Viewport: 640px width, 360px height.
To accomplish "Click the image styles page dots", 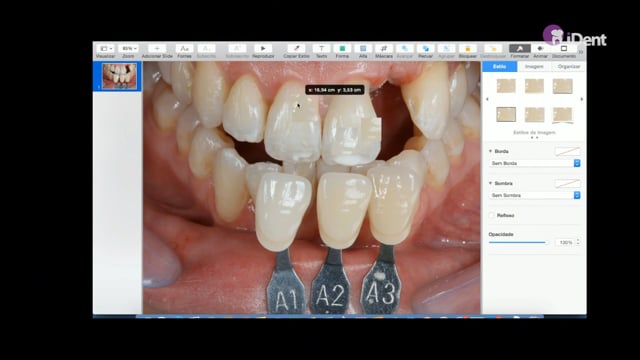I will (x=534, y=138).
